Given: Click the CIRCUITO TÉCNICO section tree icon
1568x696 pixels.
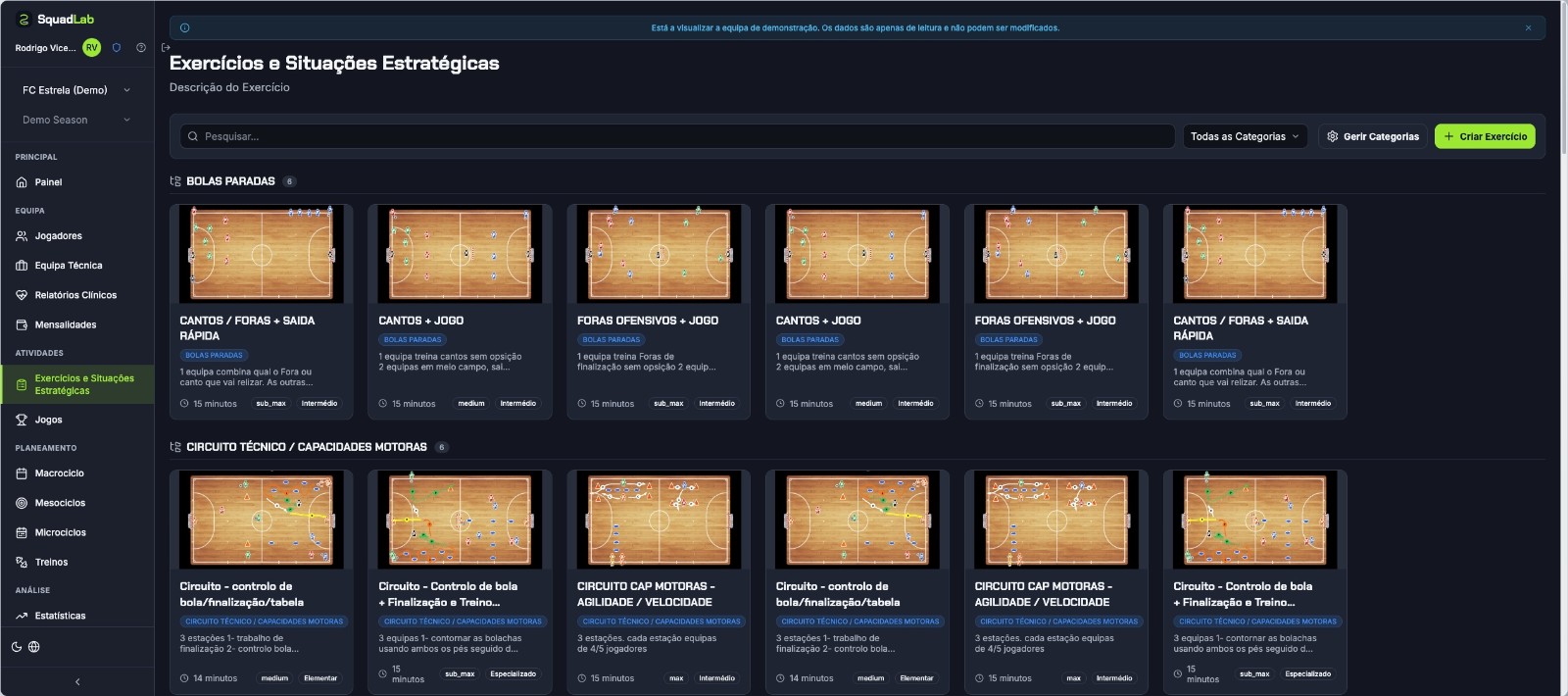Looking at the screenshot, I should click(175, 447).
